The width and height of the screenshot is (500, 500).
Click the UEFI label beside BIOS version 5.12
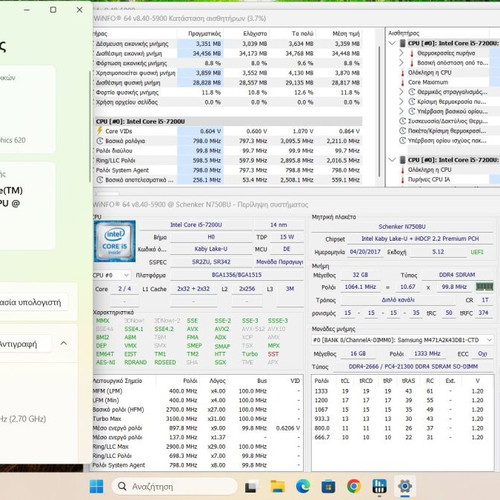tap(477, 252)
